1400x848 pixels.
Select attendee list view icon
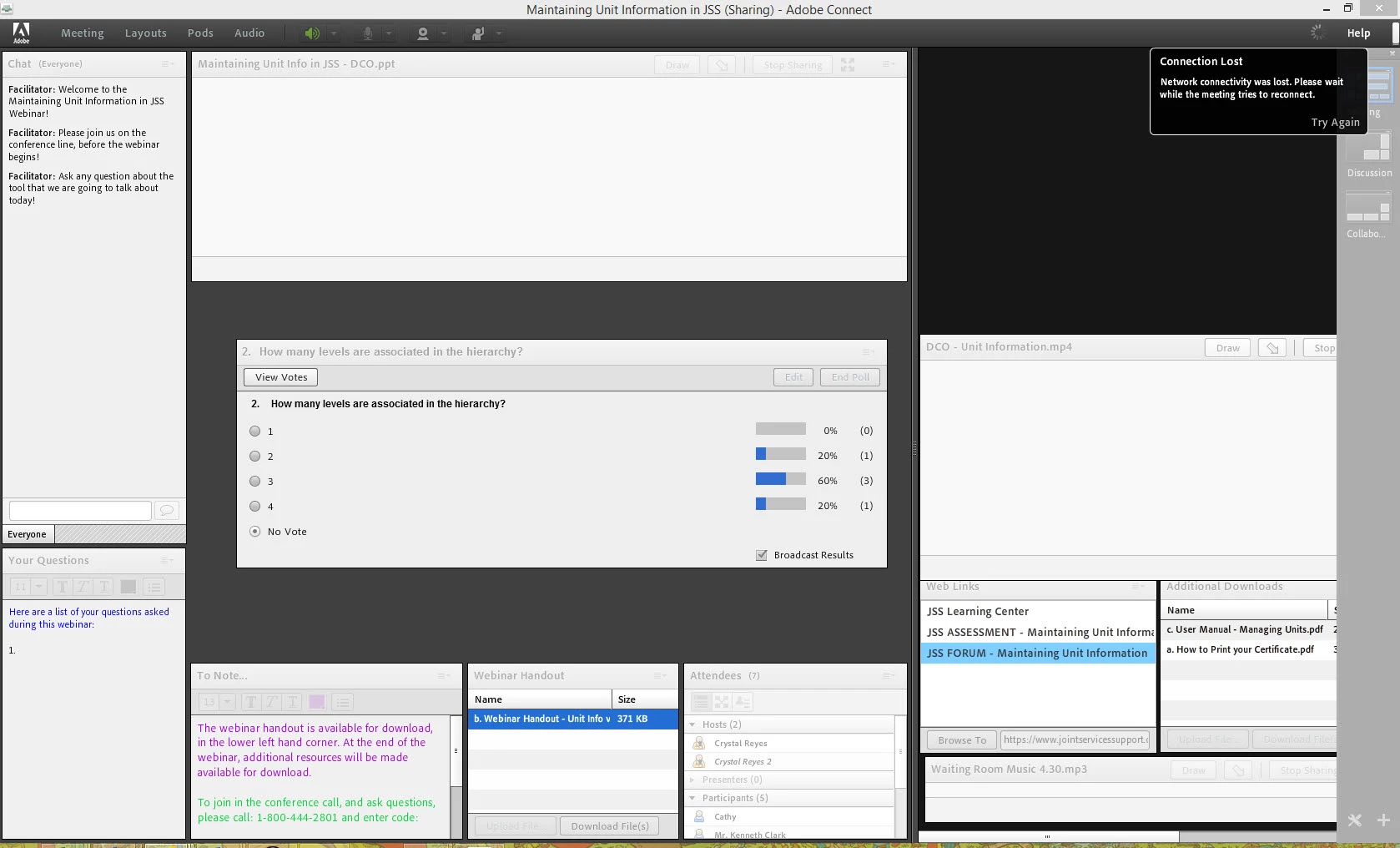701,702
